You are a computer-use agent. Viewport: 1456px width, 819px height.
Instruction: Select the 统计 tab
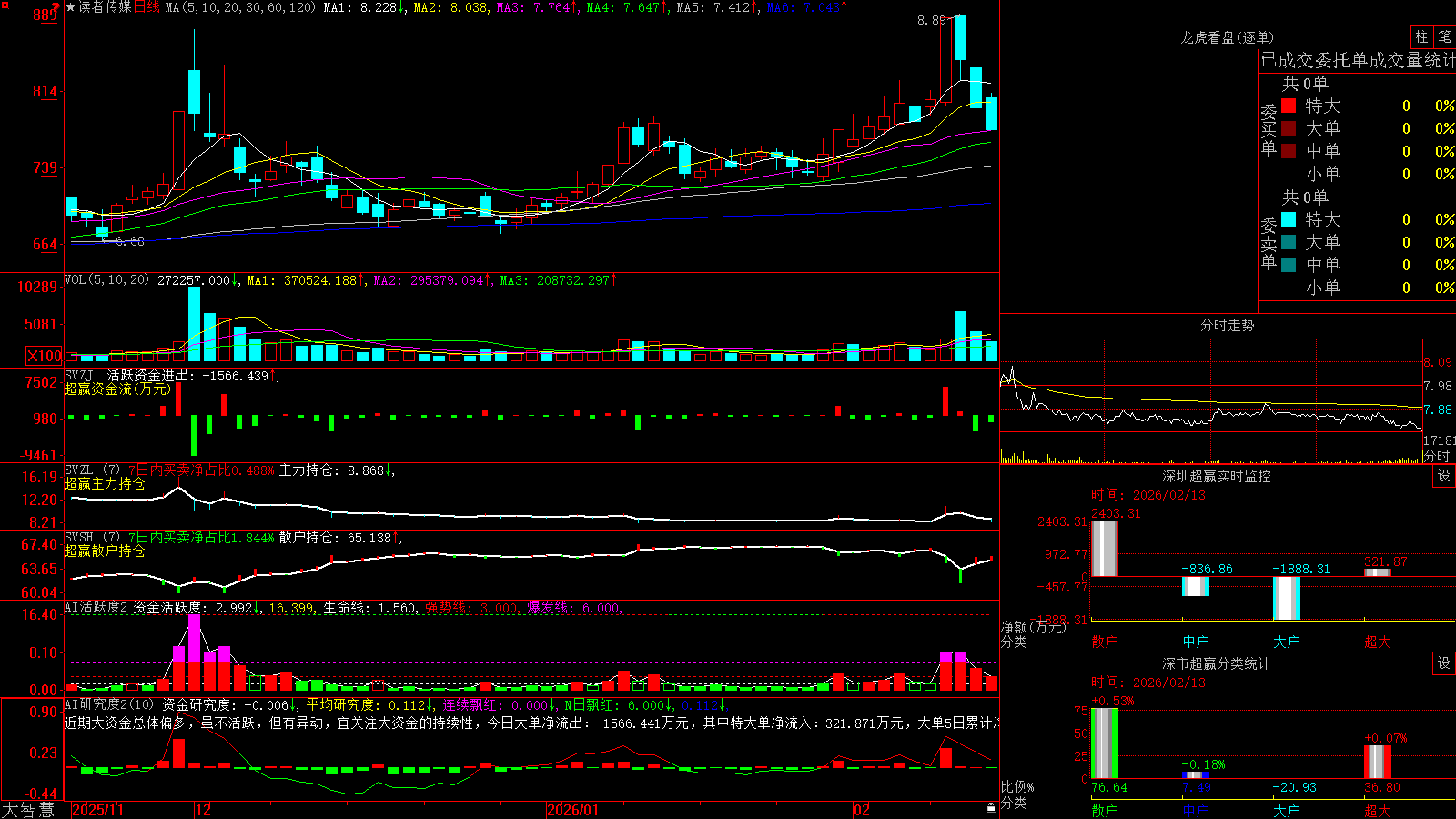[x=1440, y=60]
